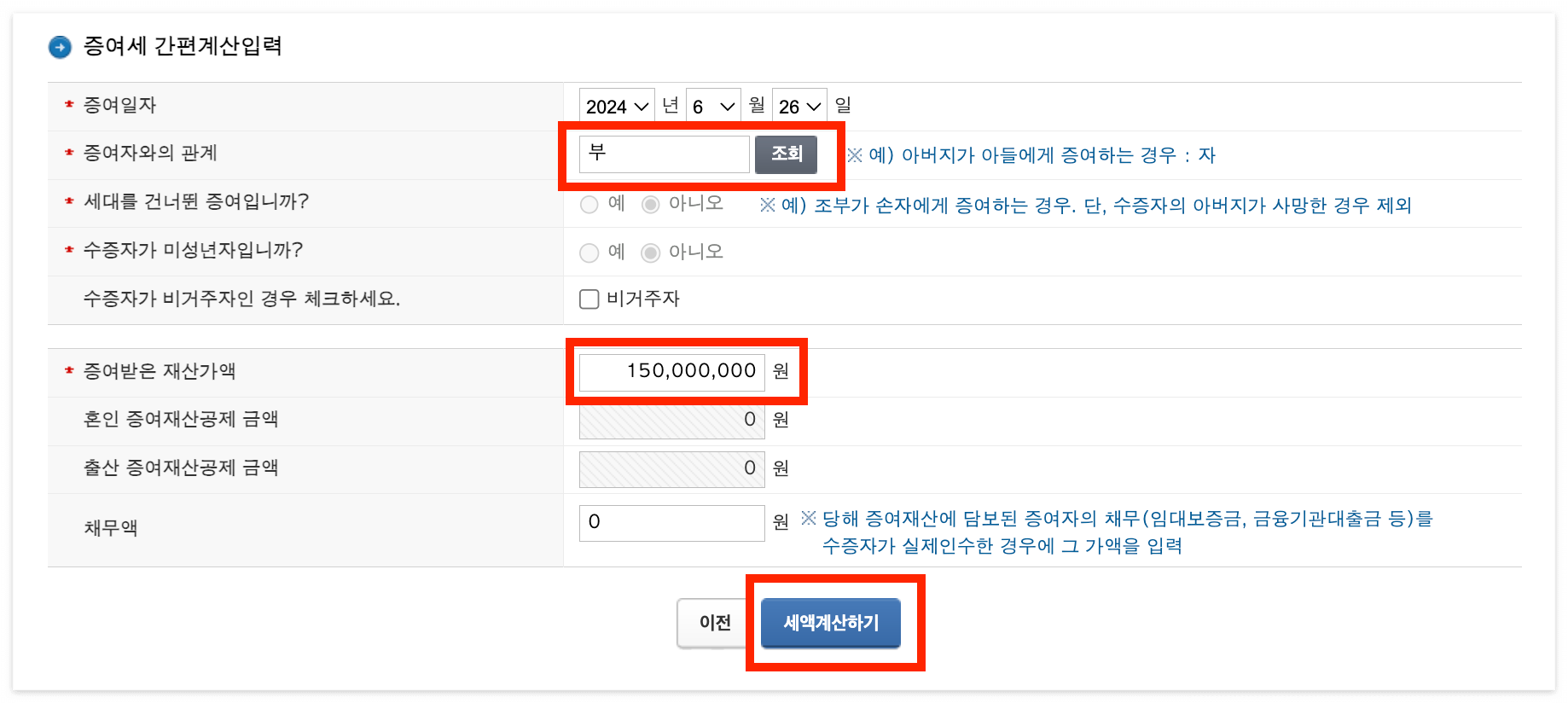Select 예 for 수증자가 미성년자 question
Image resolution: width=1568 pixels, height=703 pixels.
[x=589, y=252]
